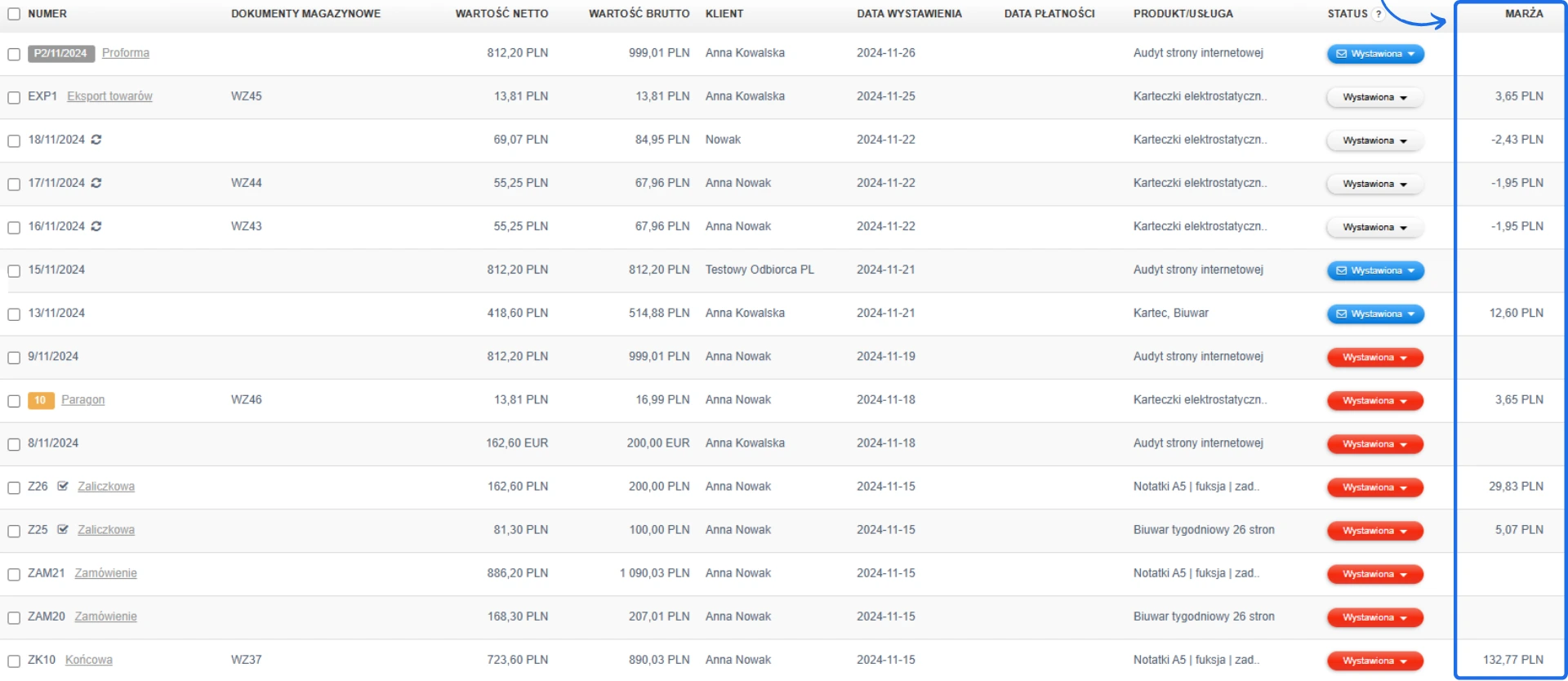Sort by the DATA WYSTAWIENIA column header
Viewport: 1568px width, 681px height.
909,14
